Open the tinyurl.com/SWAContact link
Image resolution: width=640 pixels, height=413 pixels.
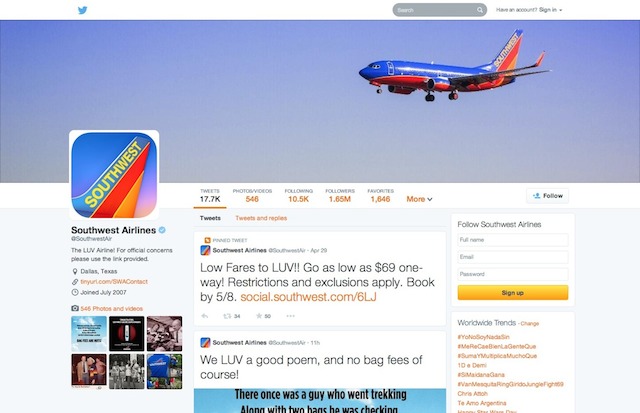point(114,282)
